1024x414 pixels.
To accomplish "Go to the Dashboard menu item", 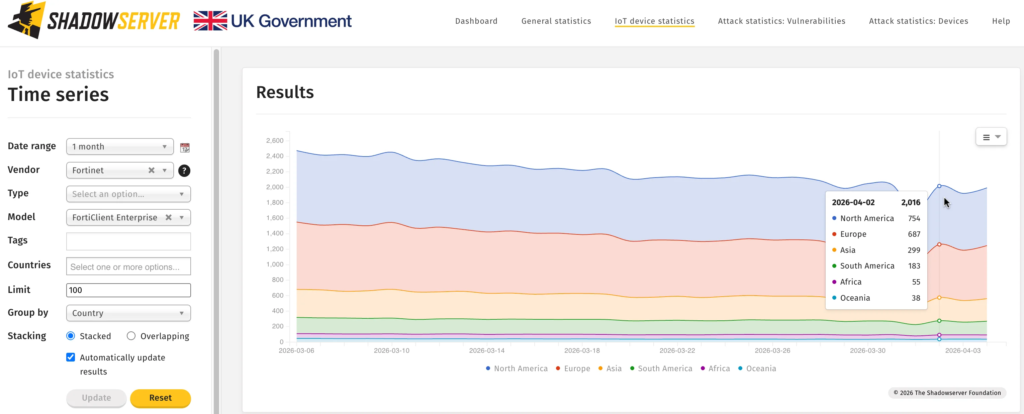I will [476, 21].
